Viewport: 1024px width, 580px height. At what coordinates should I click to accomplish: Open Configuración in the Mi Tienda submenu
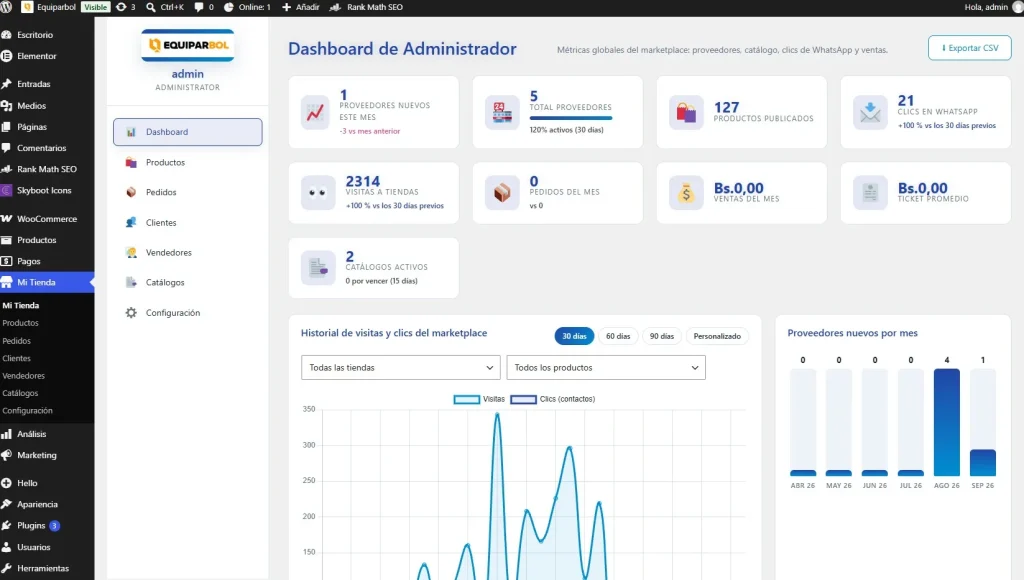27,410
